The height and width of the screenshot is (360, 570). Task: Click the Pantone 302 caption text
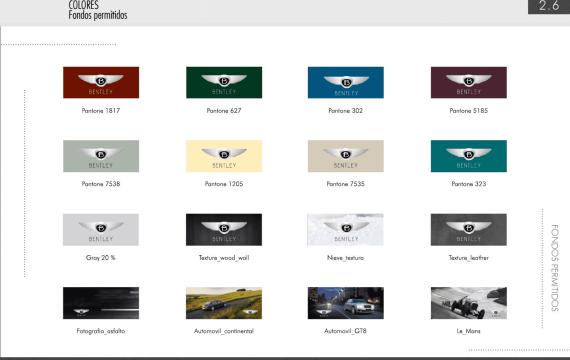pyautogui.click(x=346, y=111)
